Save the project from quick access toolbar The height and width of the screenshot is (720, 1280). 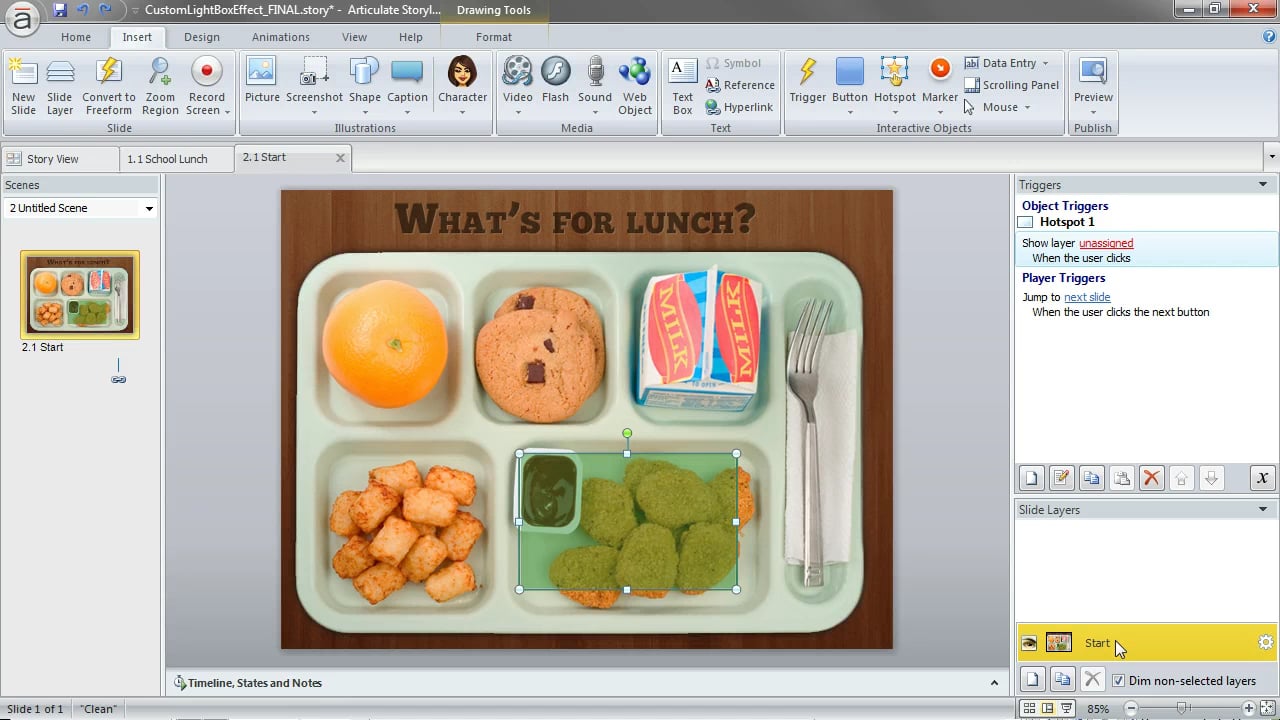click(60, 10)
